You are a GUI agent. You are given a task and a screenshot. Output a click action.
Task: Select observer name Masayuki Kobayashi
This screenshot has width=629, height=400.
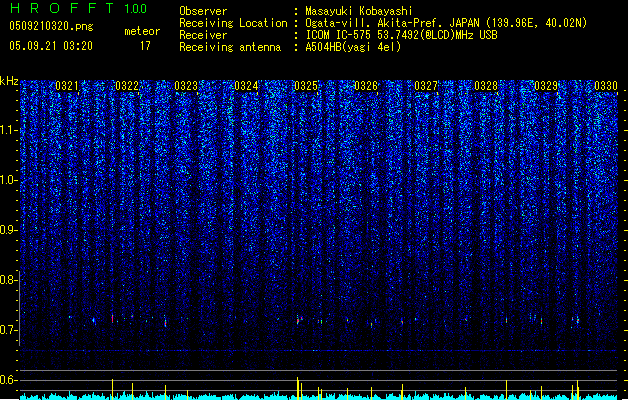click(359, 11)
